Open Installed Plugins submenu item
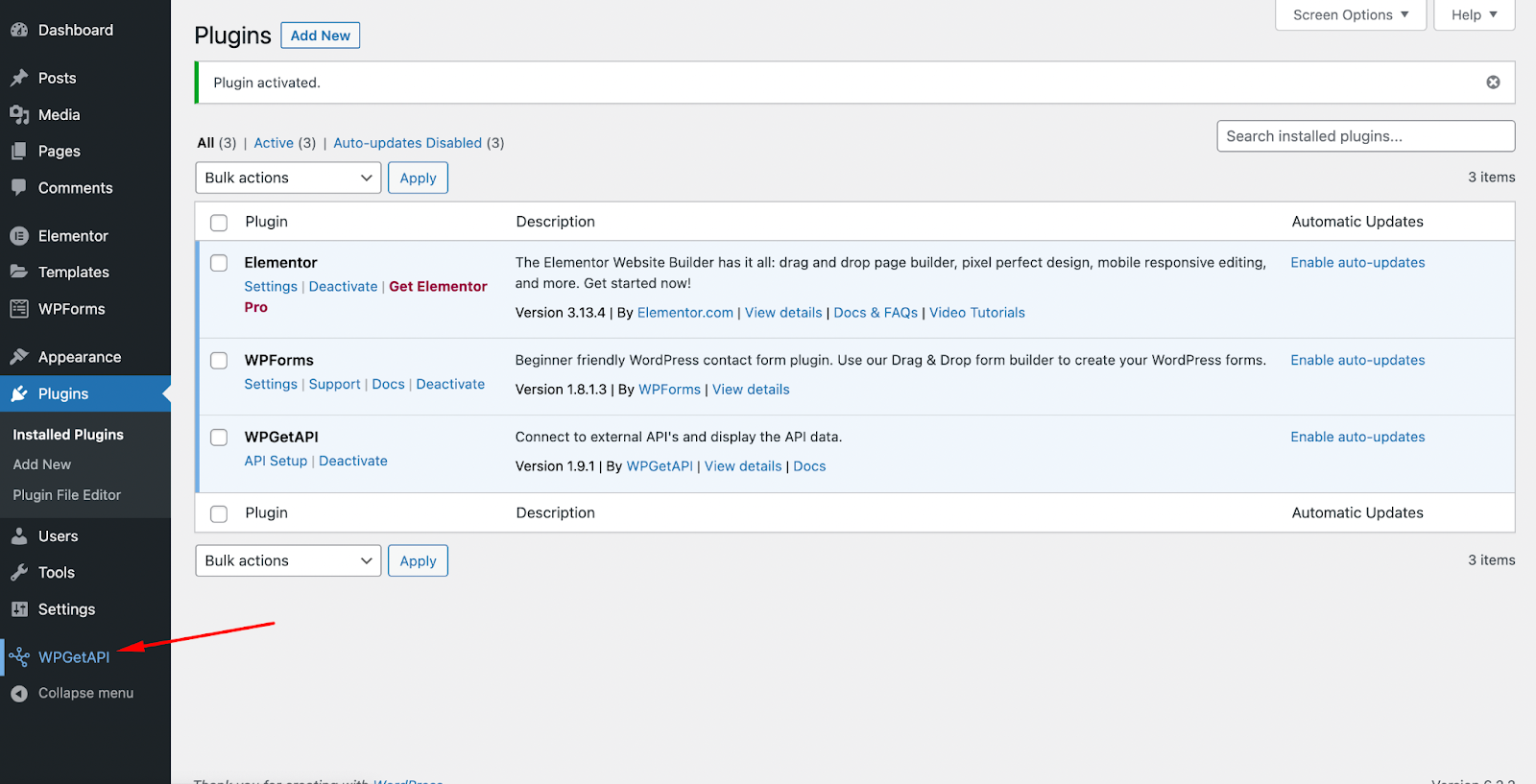This screenshot has width=1536, height=784. pos(68,435)
